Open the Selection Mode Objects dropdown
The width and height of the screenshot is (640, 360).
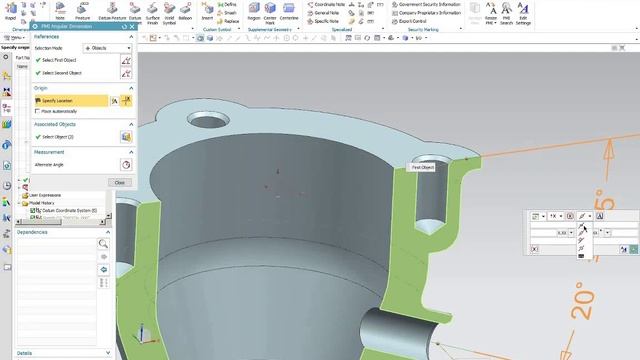coord(107,48)
